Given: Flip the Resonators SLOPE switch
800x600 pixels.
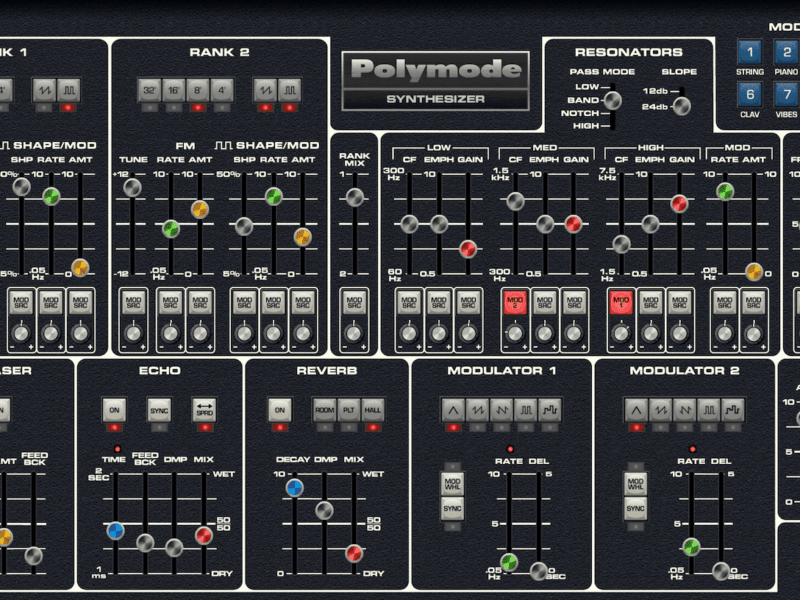Looking at the screenshot, I should coord(682,106).
